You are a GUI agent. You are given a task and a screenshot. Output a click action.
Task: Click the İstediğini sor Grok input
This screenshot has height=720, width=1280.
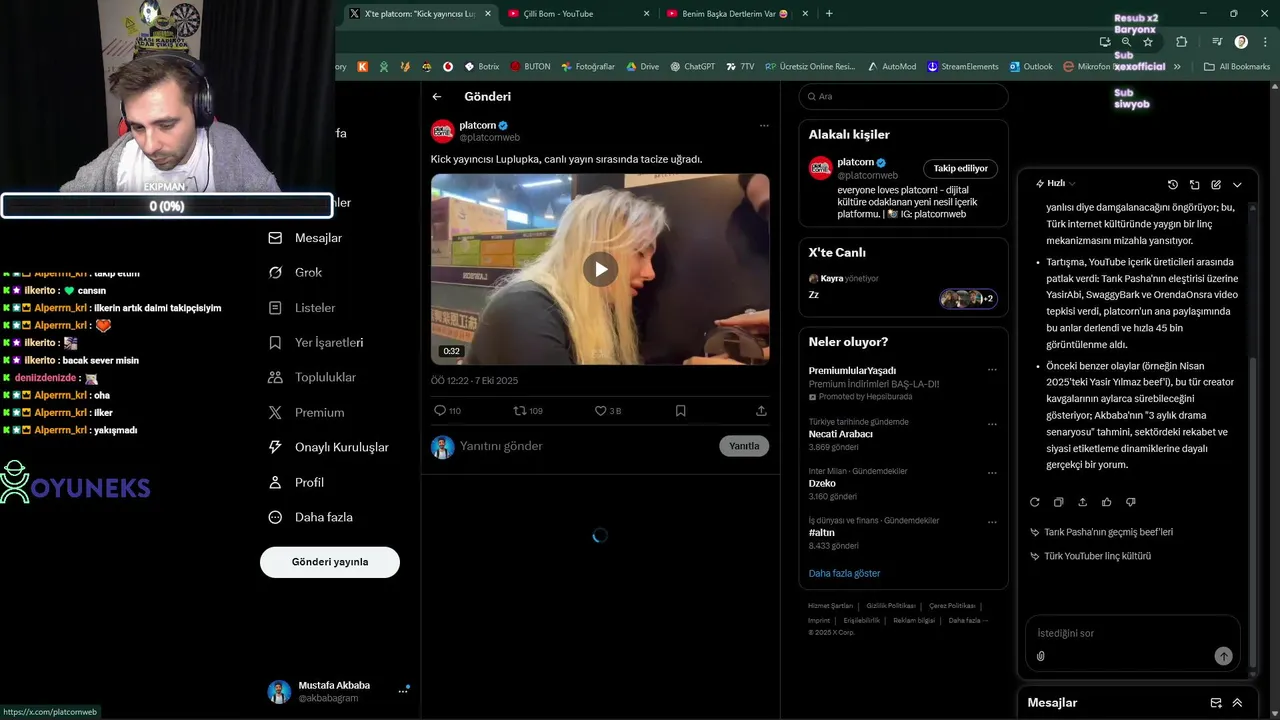coord(1132,633)
